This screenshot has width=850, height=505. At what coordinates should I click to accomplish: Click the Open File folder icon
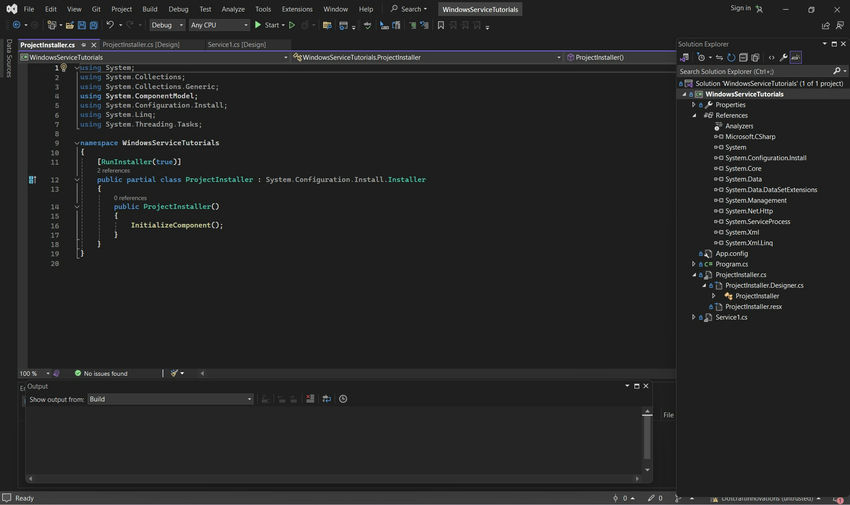click(x=70, y=25)
